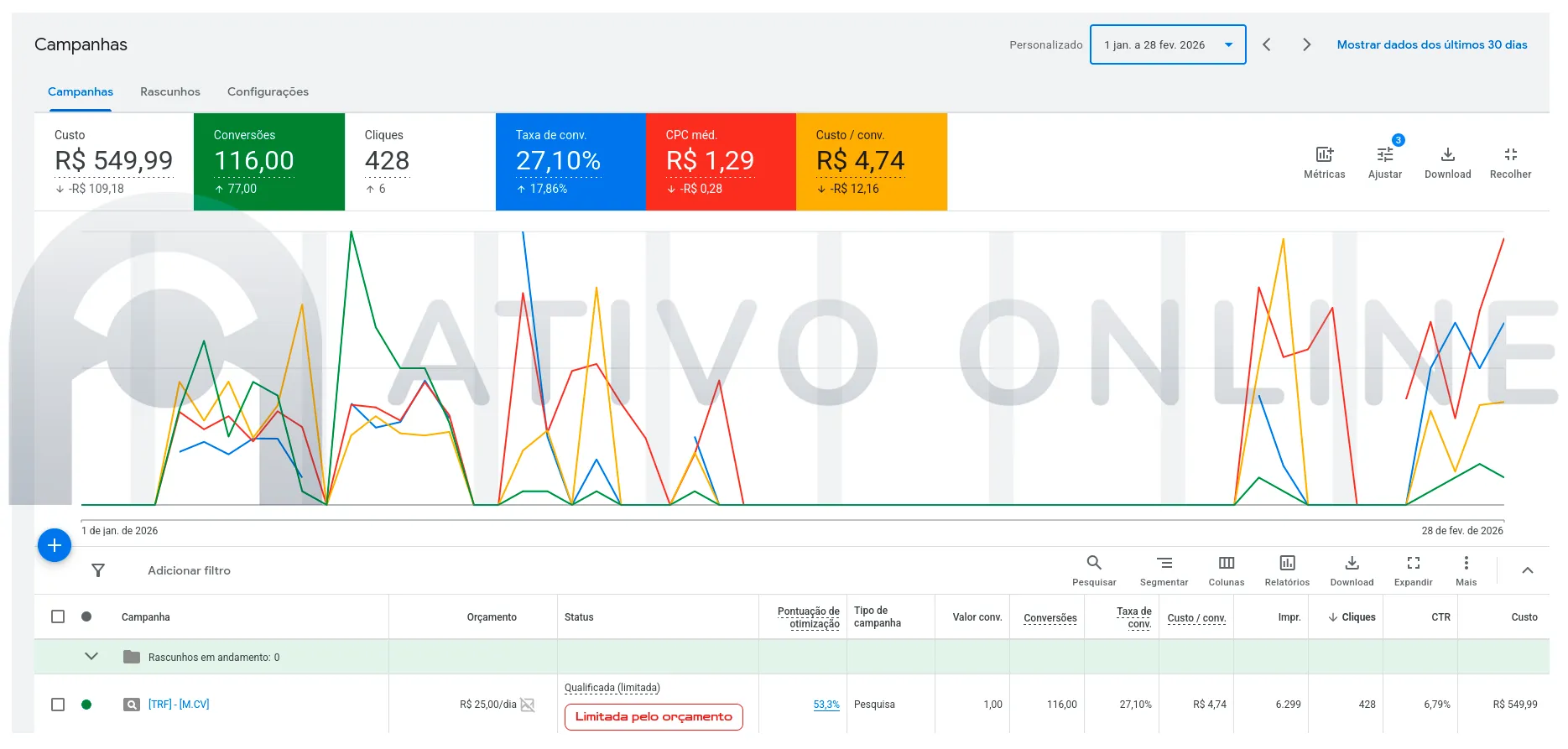1568x749 pixels.
Task: Go to next date period arrow
Action: pyautogui.click(x=1306, y=44)
